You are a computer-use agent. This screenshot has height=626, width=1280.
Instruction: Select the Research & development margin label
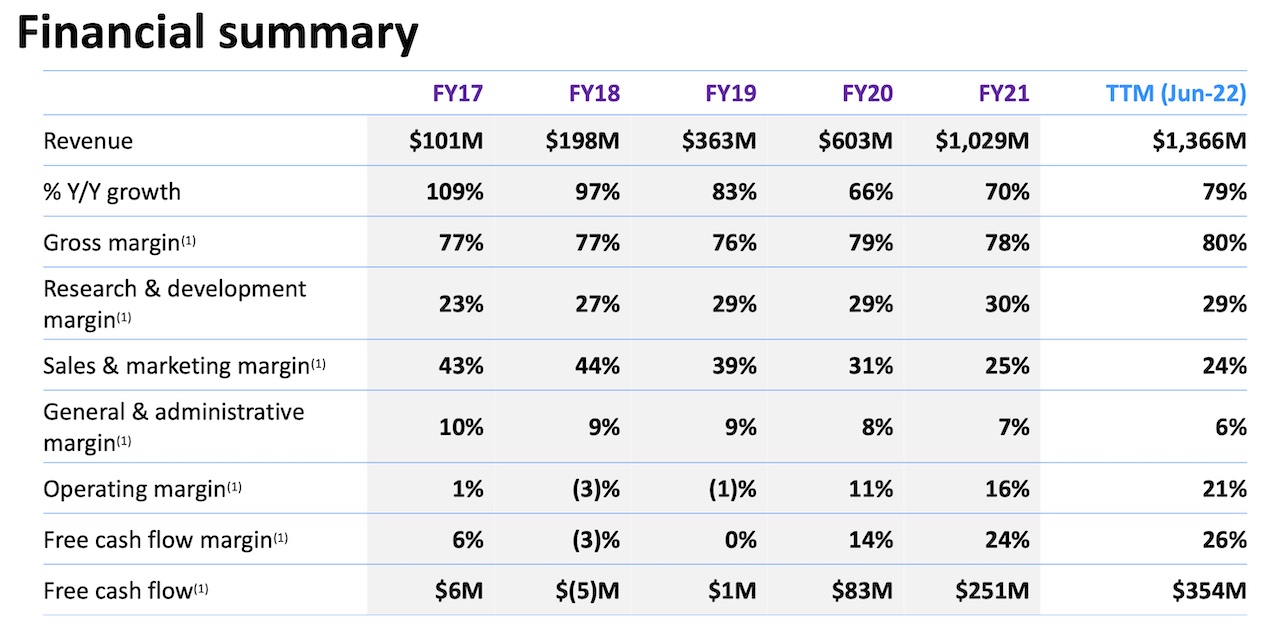click(x=174, y=302)
